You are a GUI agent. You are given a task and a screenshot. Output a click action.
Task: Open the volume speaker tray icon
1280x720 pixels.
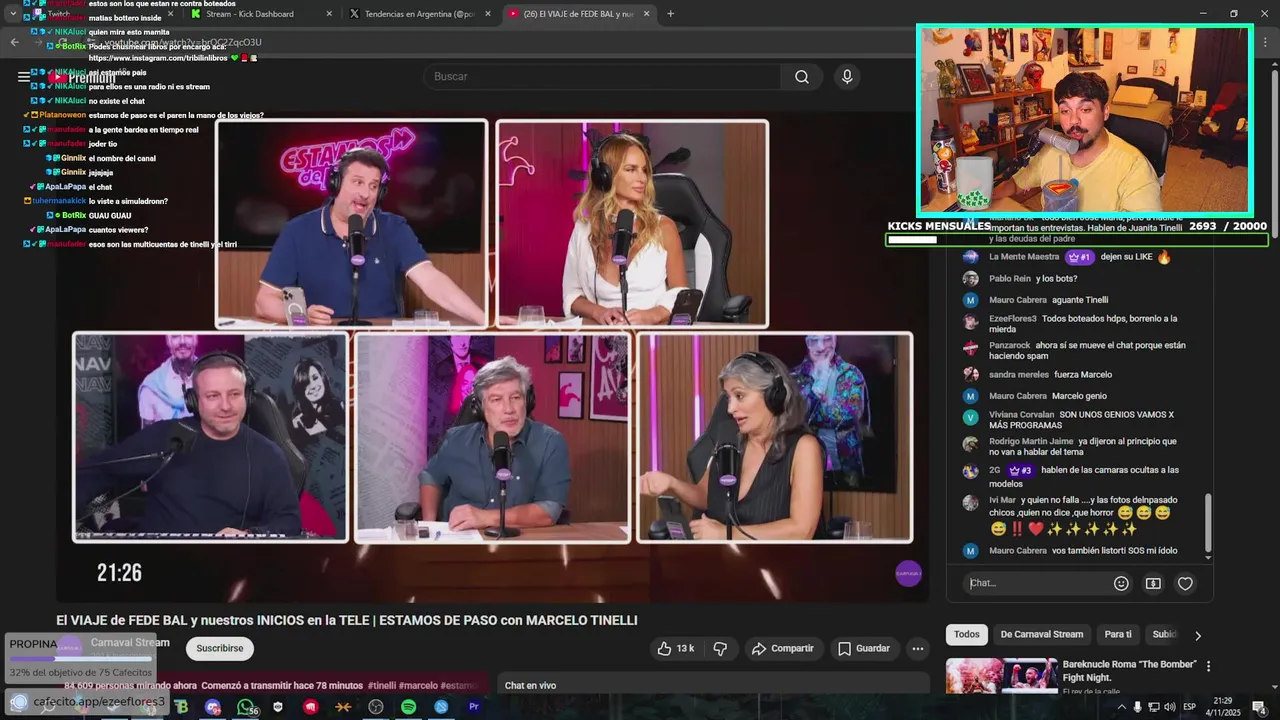point(1170,707)
